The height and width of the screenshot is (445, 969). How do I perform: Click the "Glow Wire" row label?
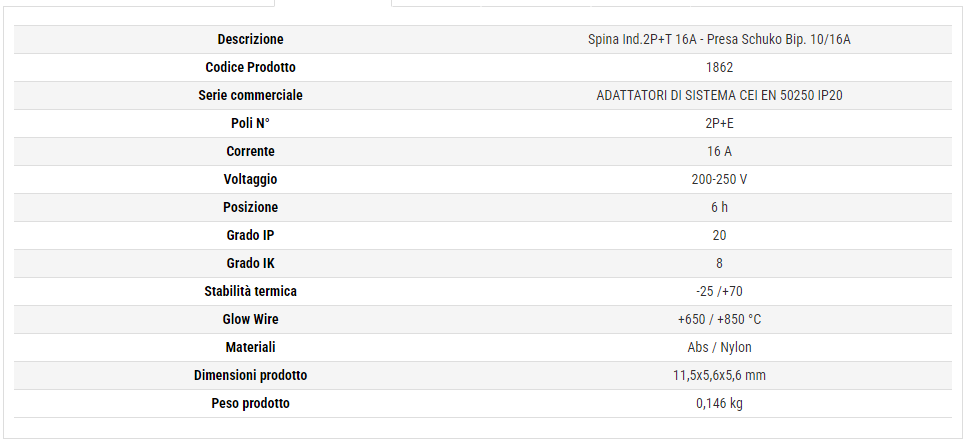(250, 319)
